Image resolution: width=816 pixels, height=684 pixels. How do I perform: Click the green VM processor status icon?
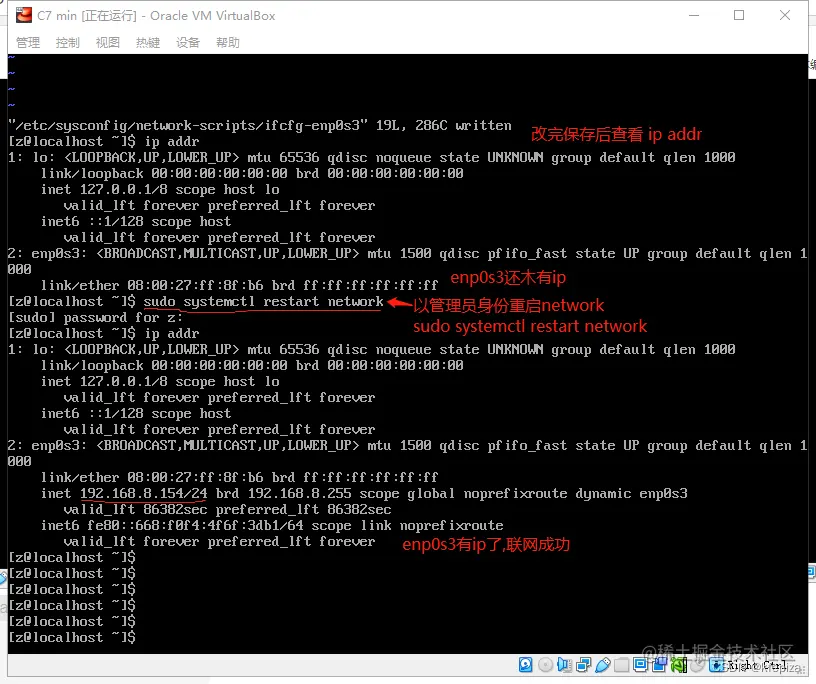tap(679, 665)
